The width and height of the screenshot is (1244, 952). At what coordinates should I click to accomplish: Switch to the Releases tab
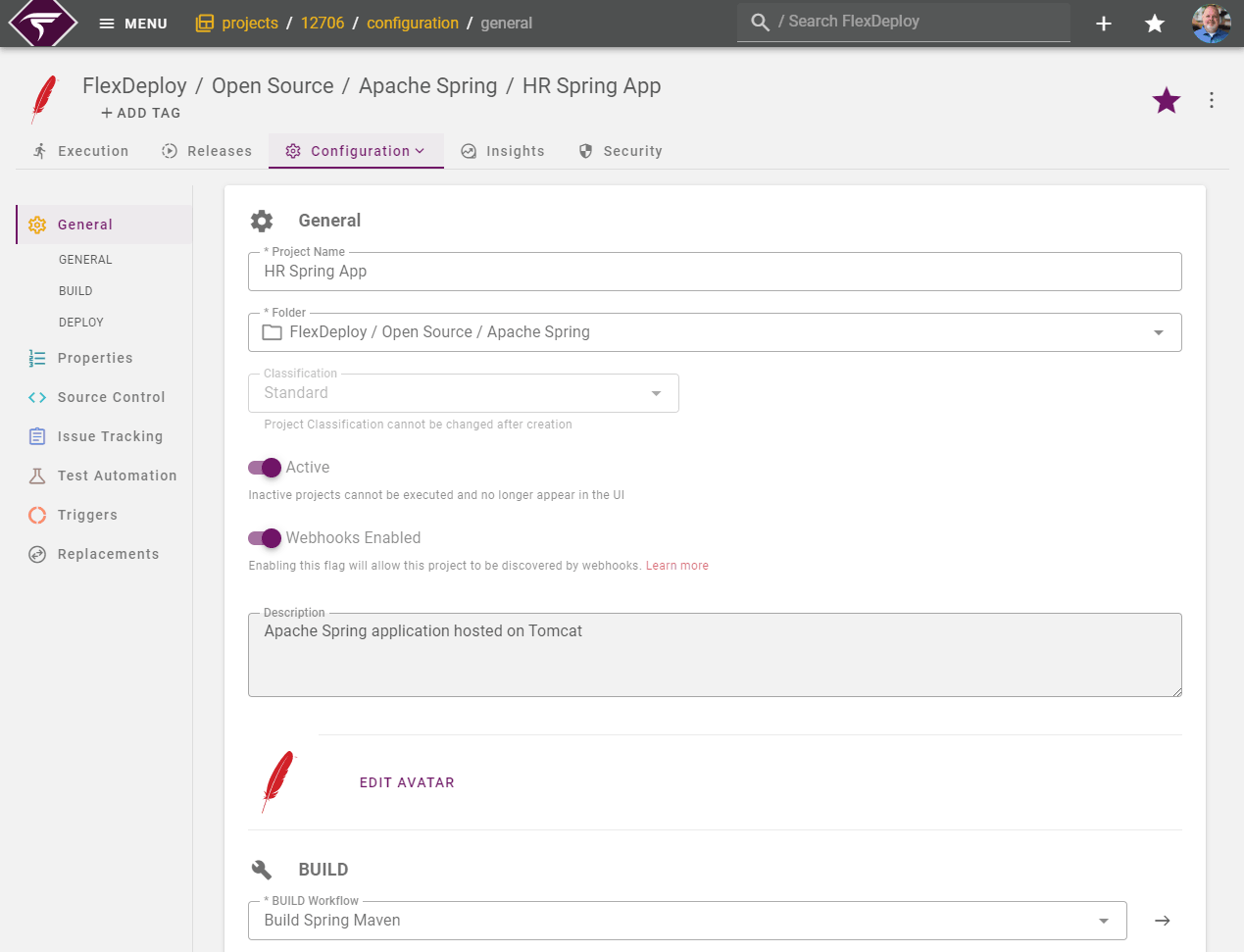pos(207,151)
